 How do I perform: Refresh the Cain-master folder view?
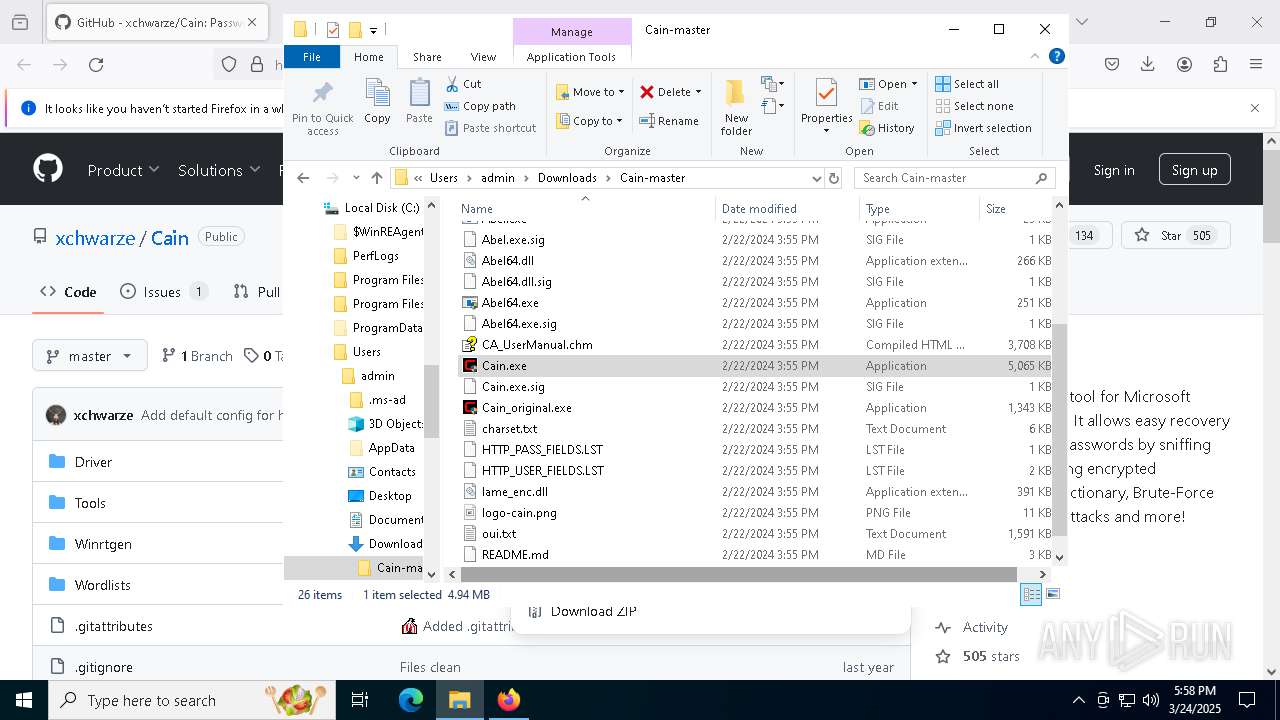[834, 178]
